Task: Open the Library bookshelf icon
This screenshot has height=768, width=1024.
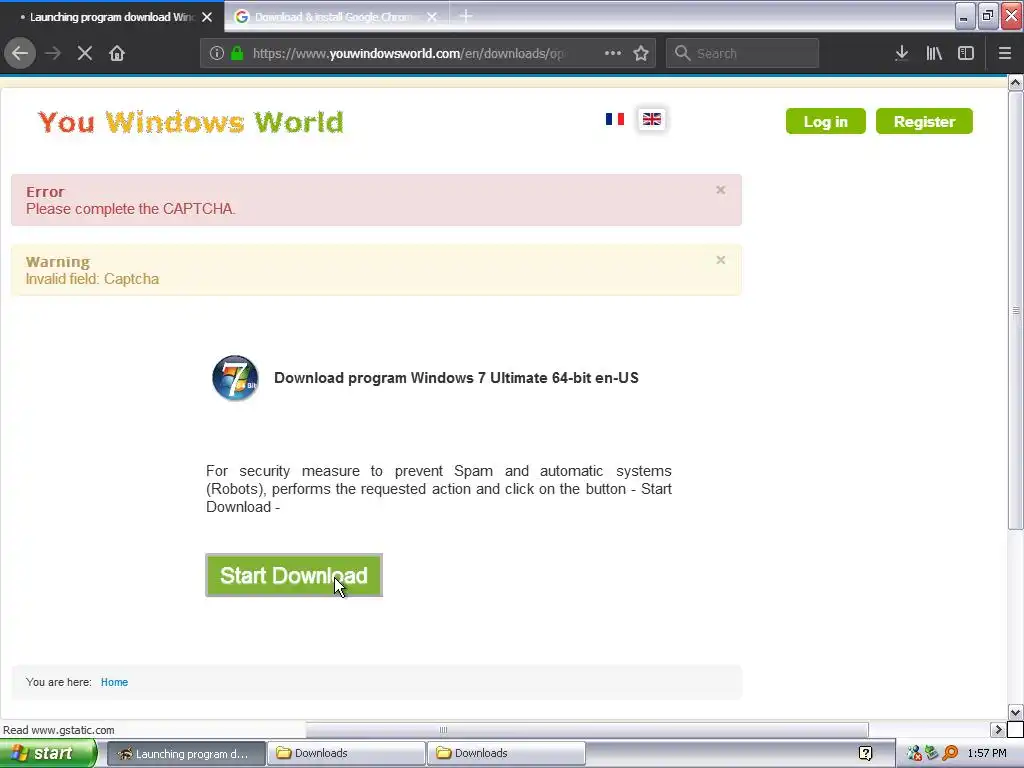Action: coord(934,54)
